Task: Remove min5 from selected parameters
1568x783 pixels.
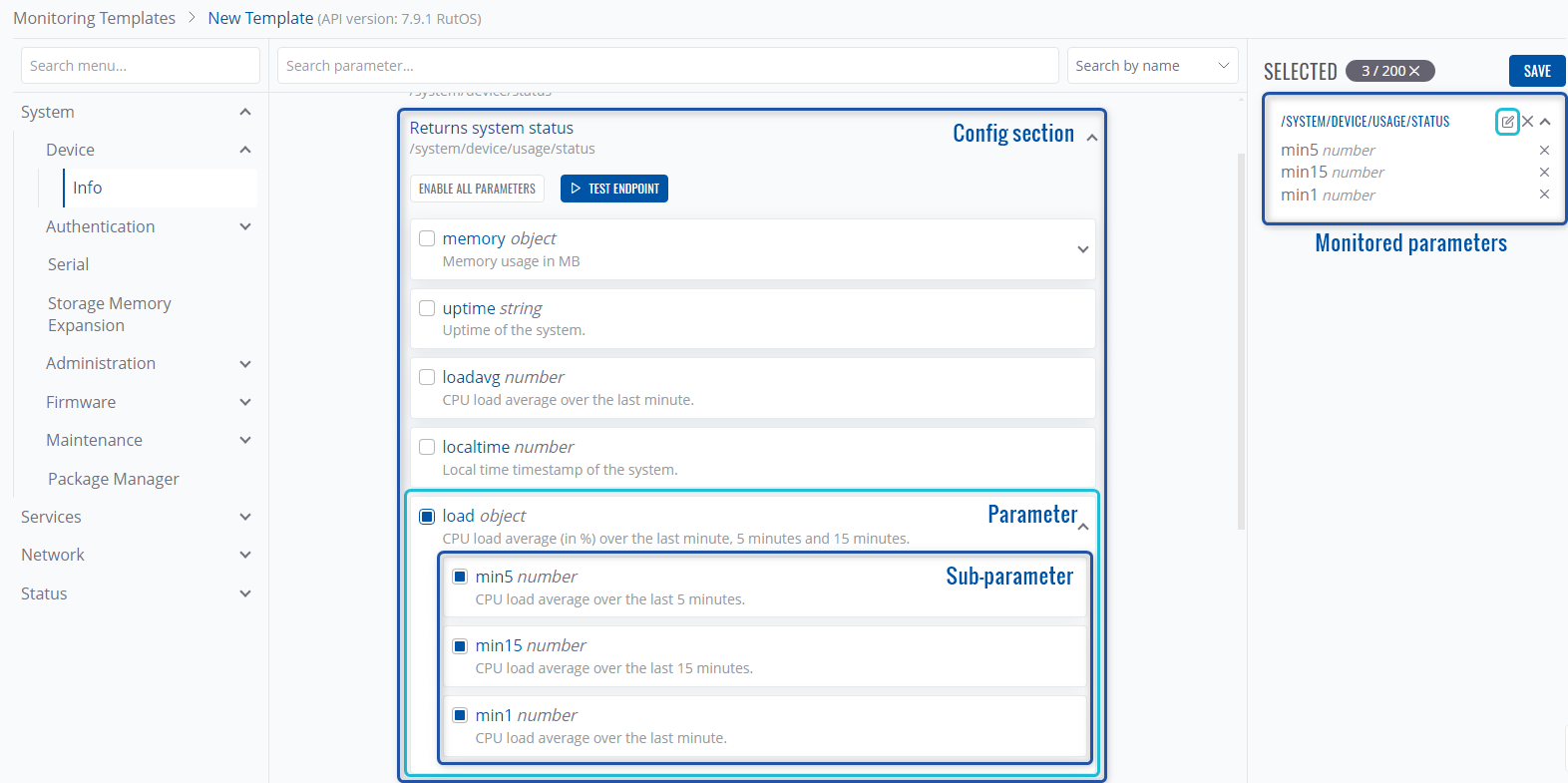Action: click(1544, 151)
